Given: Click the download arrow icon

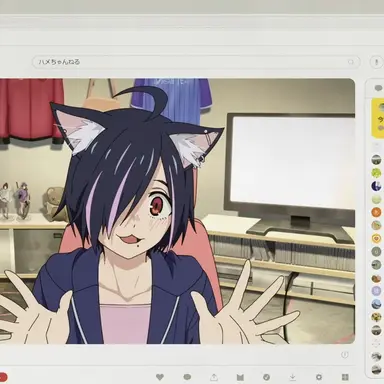Looking at the screenshot, I should pos(292,377).
